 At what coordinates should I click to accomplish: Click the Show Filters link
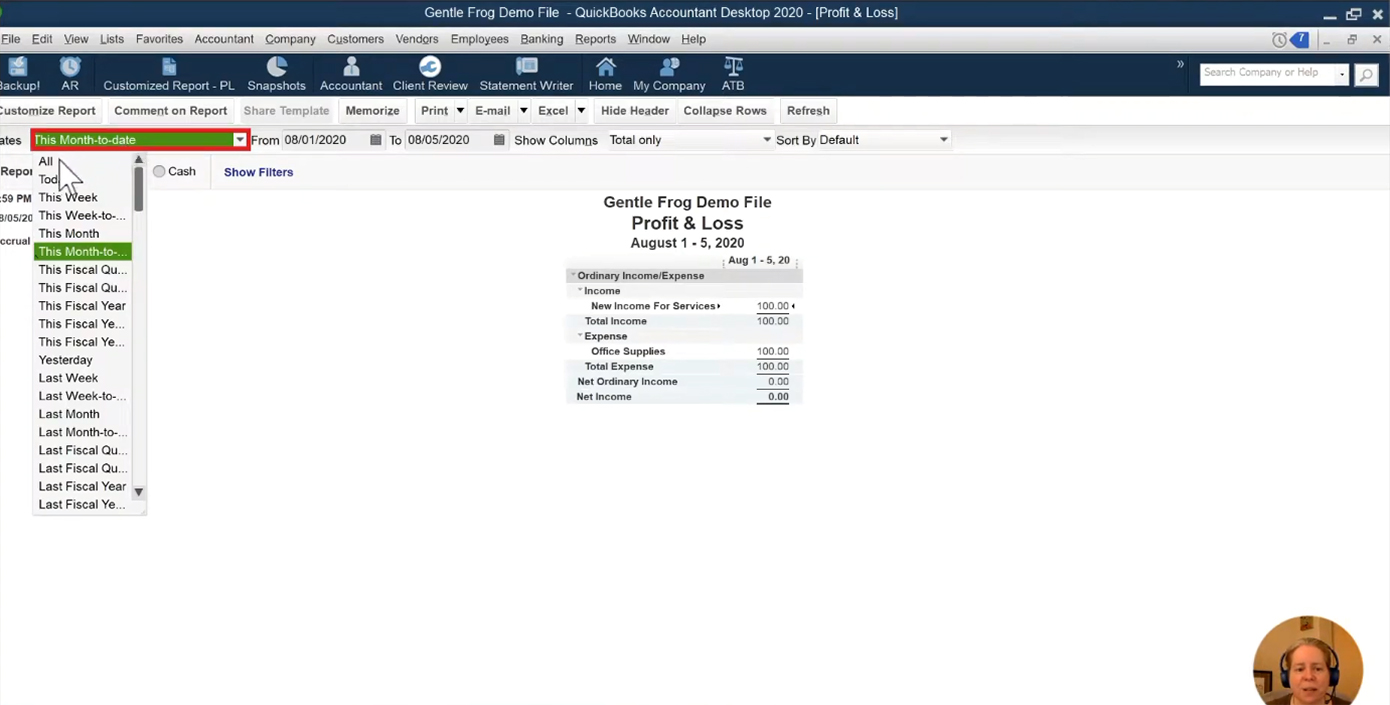(x=258, y=172)
